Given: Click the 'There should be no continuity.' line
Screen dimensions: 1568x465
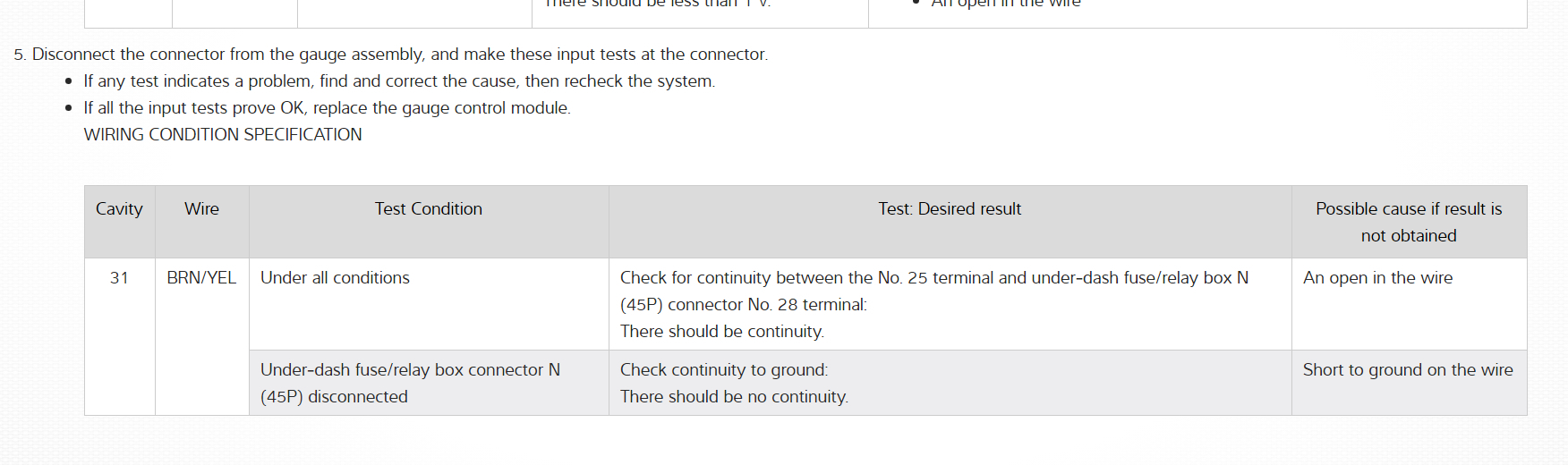Looking at the screenshot, I should 734,397.
